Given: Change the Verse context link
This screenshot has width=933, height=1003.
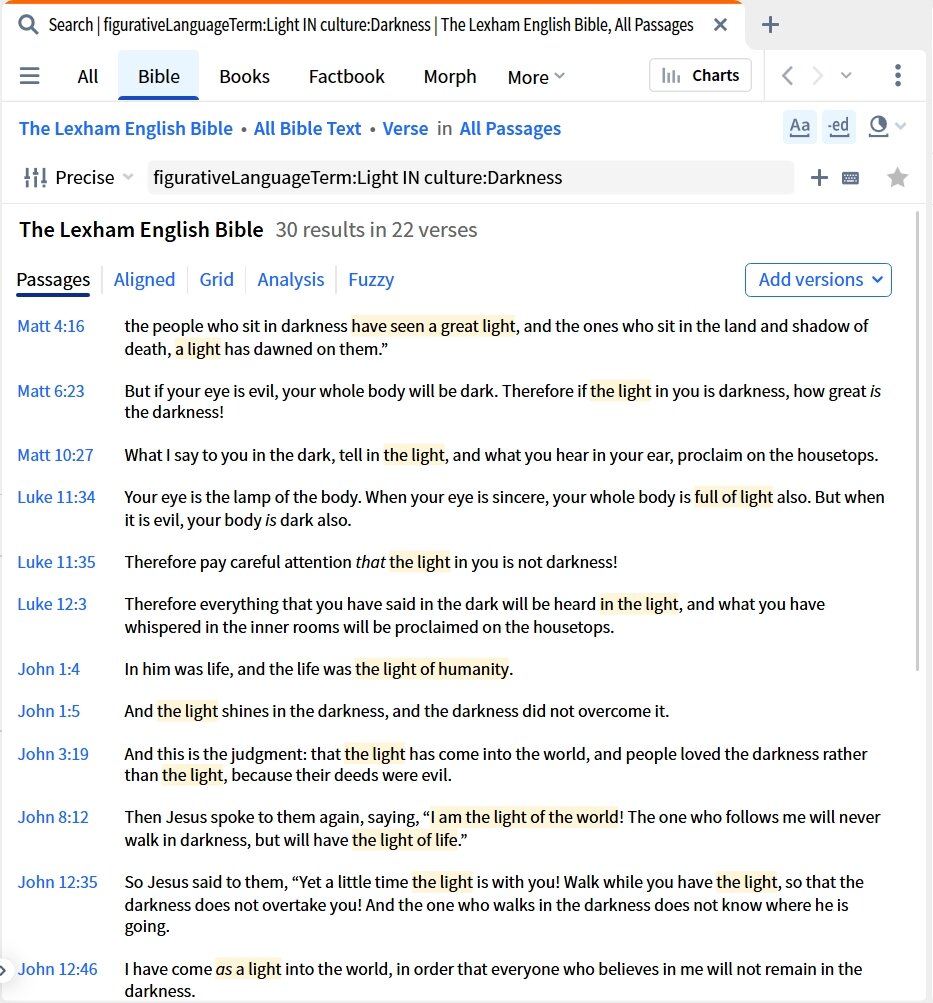Looking at the screenshot, I should [405, 129].
